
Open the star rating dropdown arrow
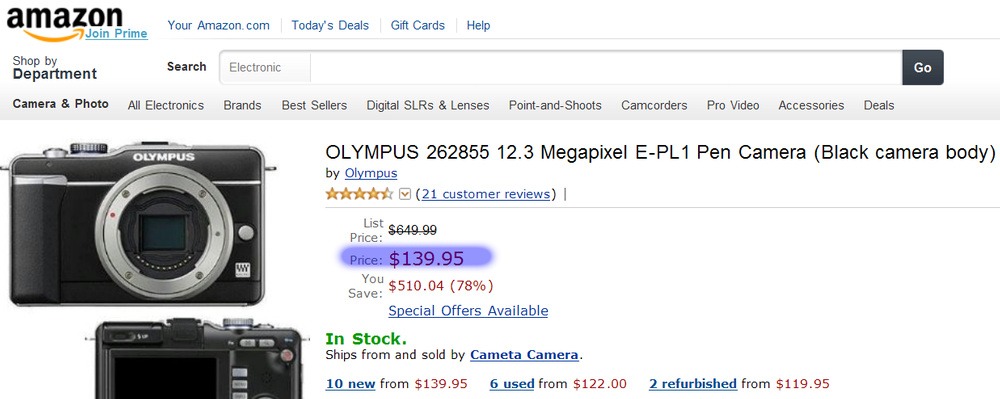click(404, 194)
